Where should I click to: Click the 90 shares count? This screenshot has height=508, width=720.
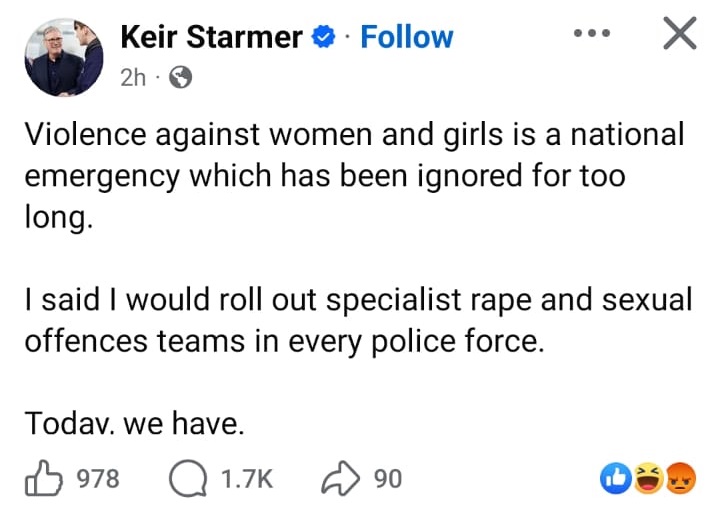[387, 479]
